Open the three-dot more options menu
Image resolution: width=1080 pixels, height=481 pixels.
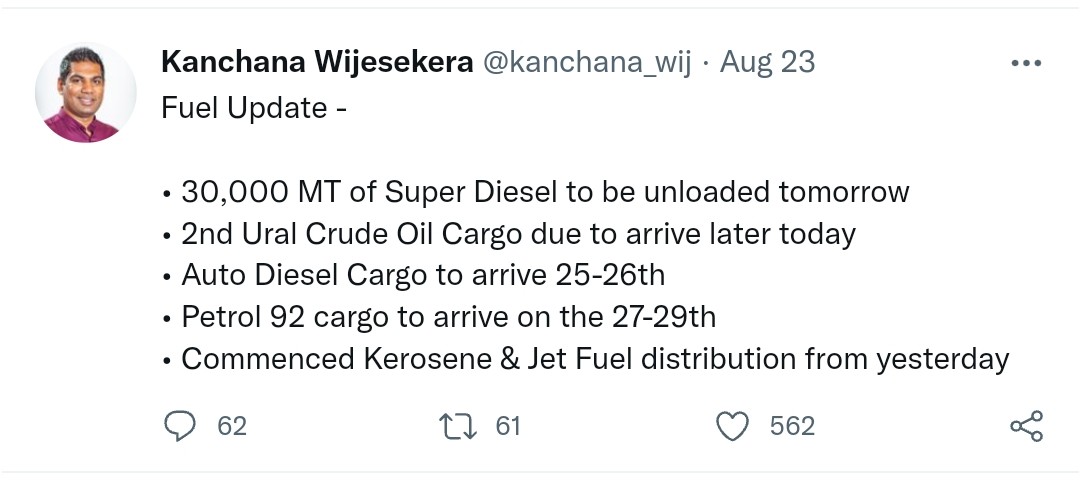coord(1026,63)
